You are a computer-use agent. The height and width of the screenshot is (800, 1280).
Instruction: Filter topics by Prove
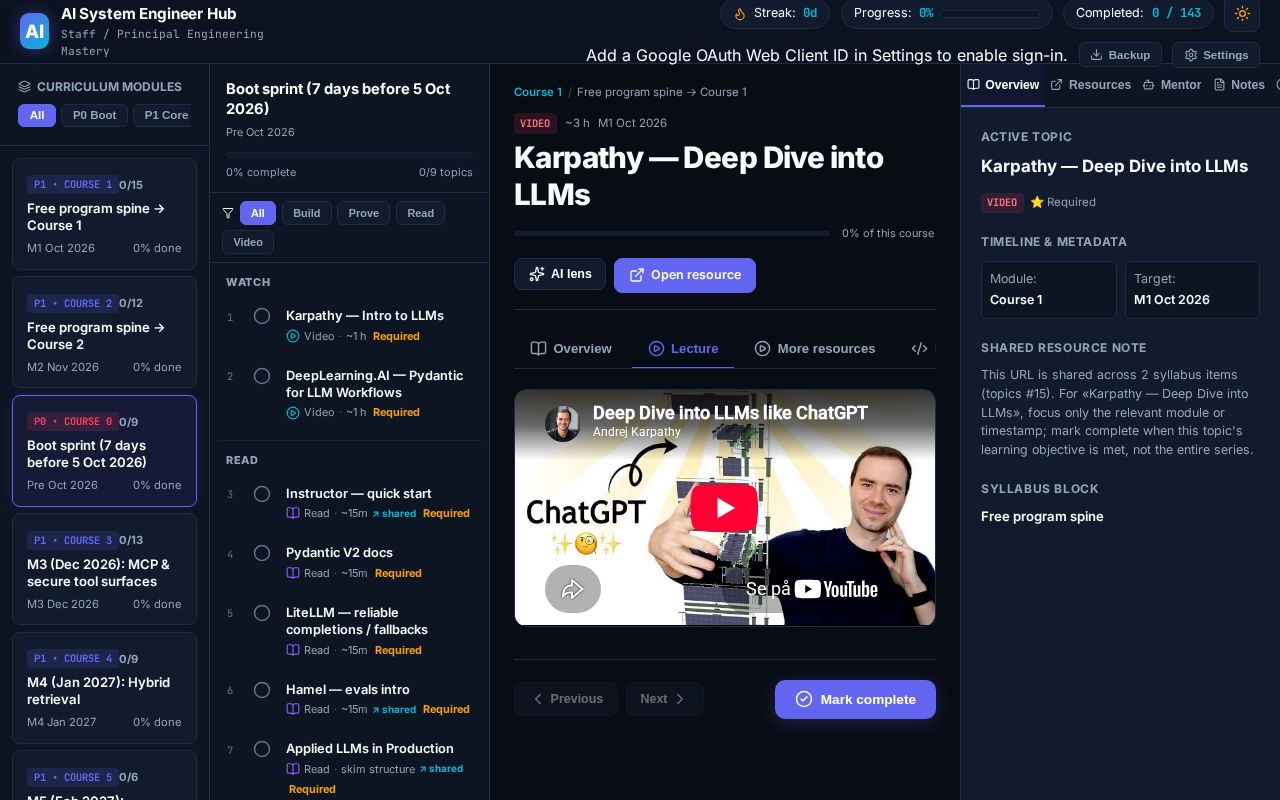tap(364, 213)
